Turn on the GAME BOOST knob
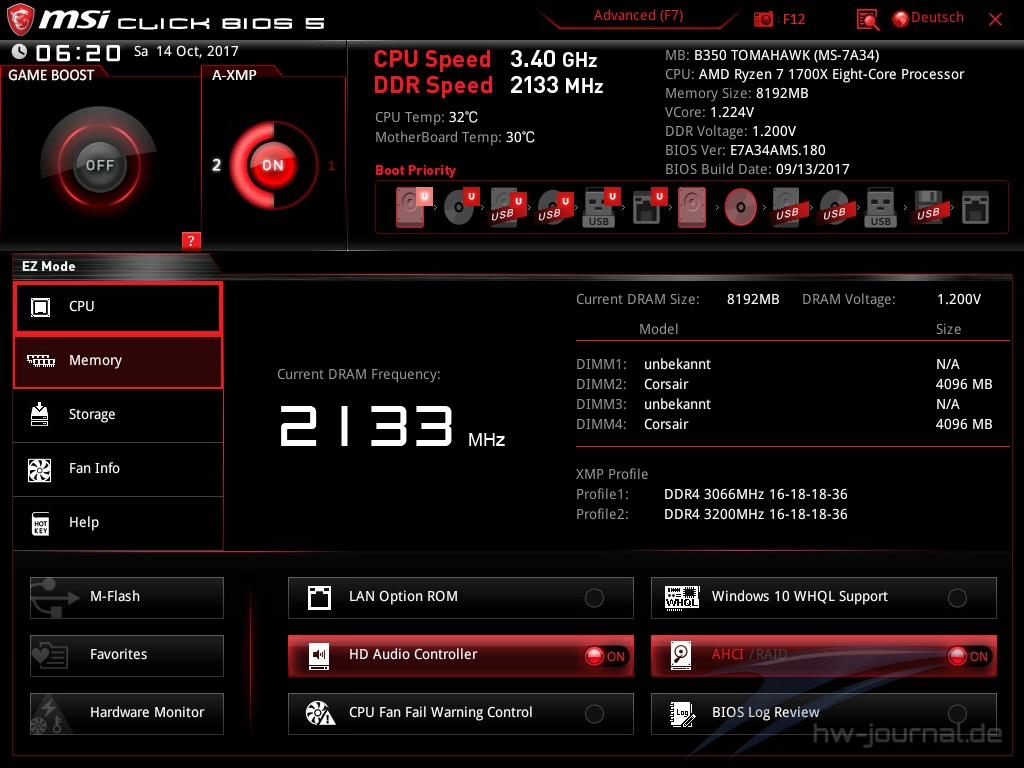 99,165
